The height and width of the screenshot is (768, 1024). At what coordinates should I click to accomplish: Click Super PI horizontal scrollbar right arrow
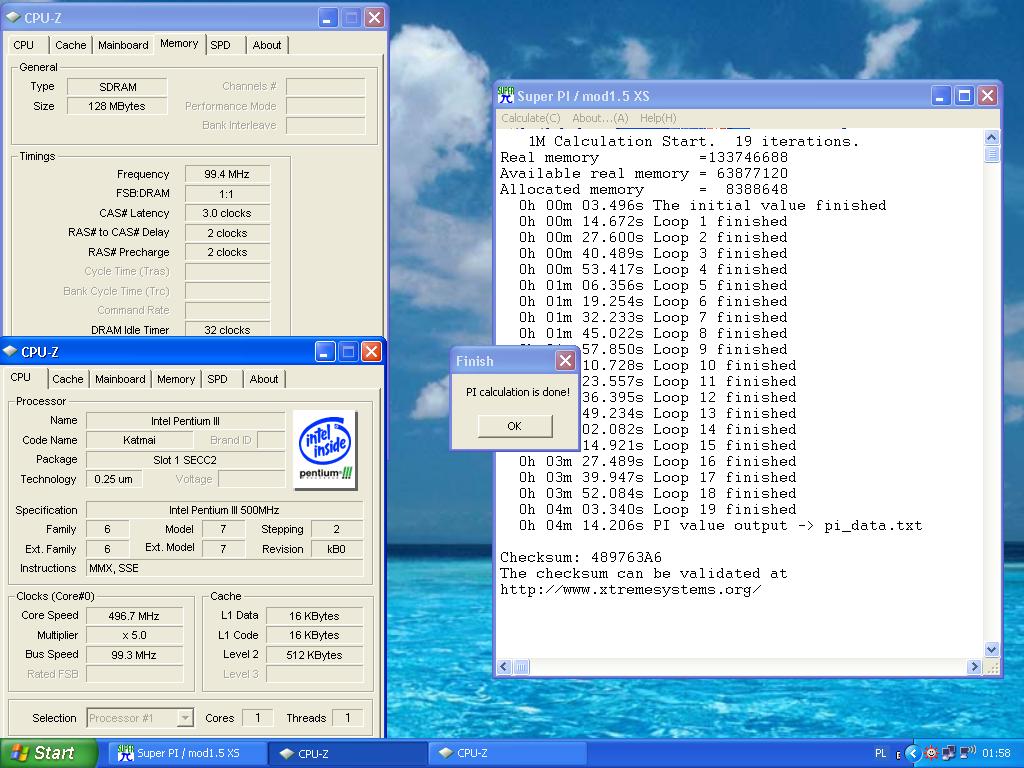click(974, 667)
